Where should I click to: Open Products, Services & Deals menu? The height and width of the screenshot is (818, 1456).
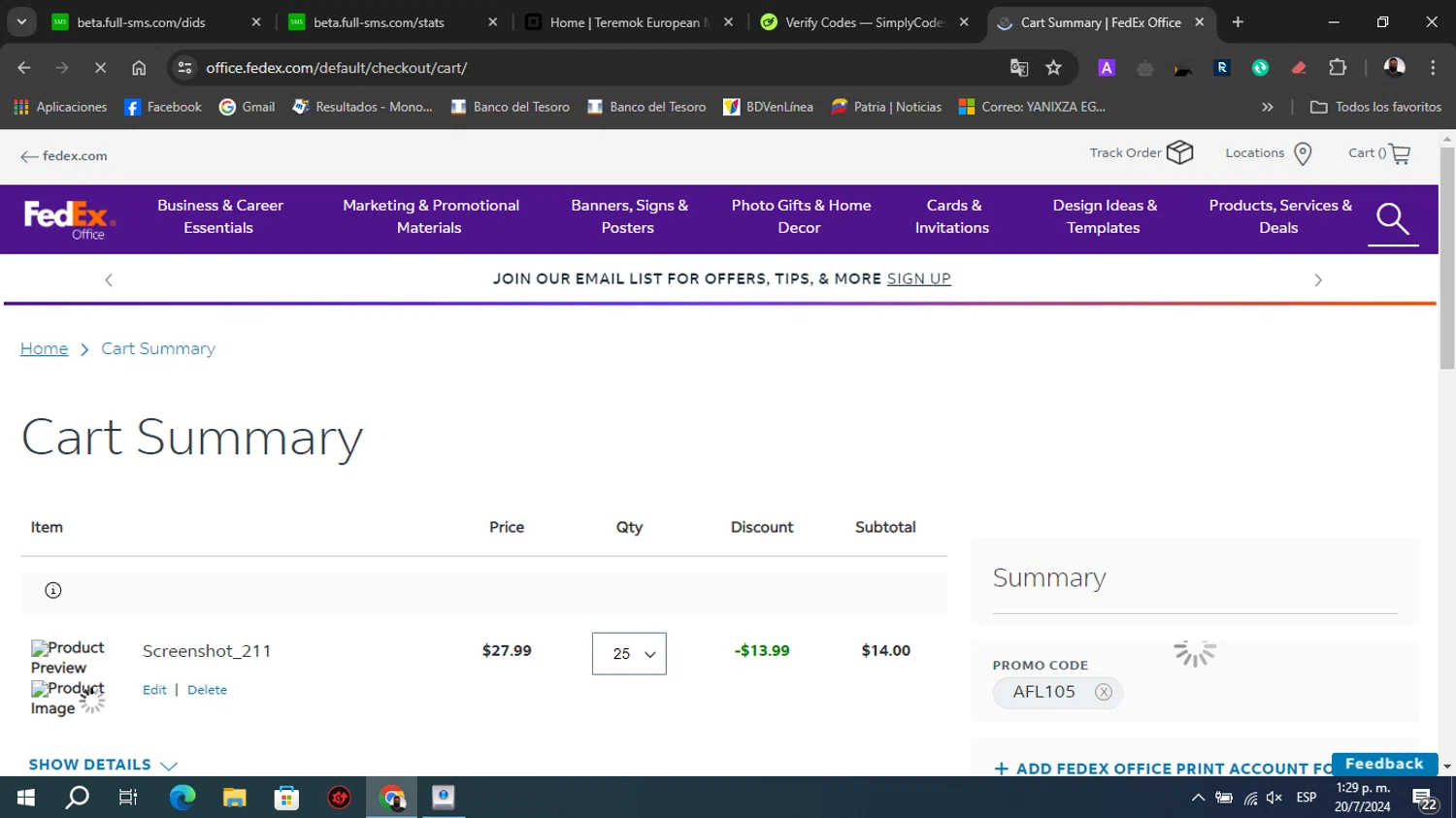tap(1279, 216)
